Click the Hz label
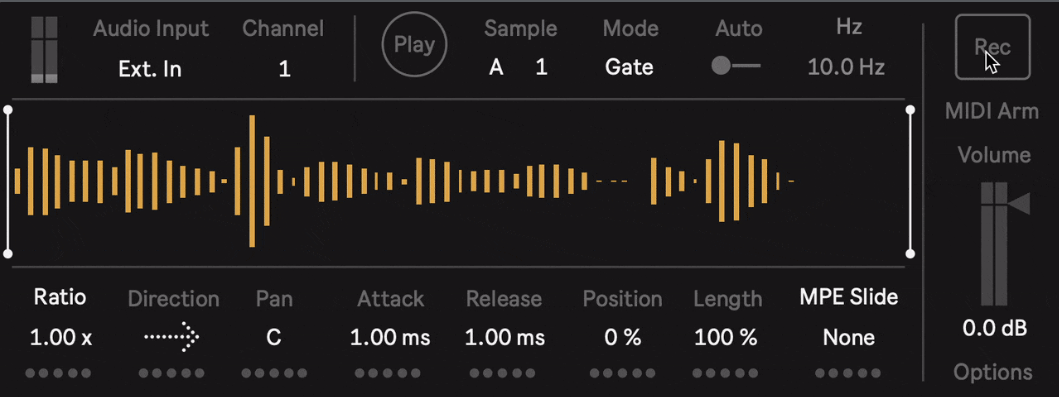Viewport: 1059px width, 397px height. click(x=849, y=28)
